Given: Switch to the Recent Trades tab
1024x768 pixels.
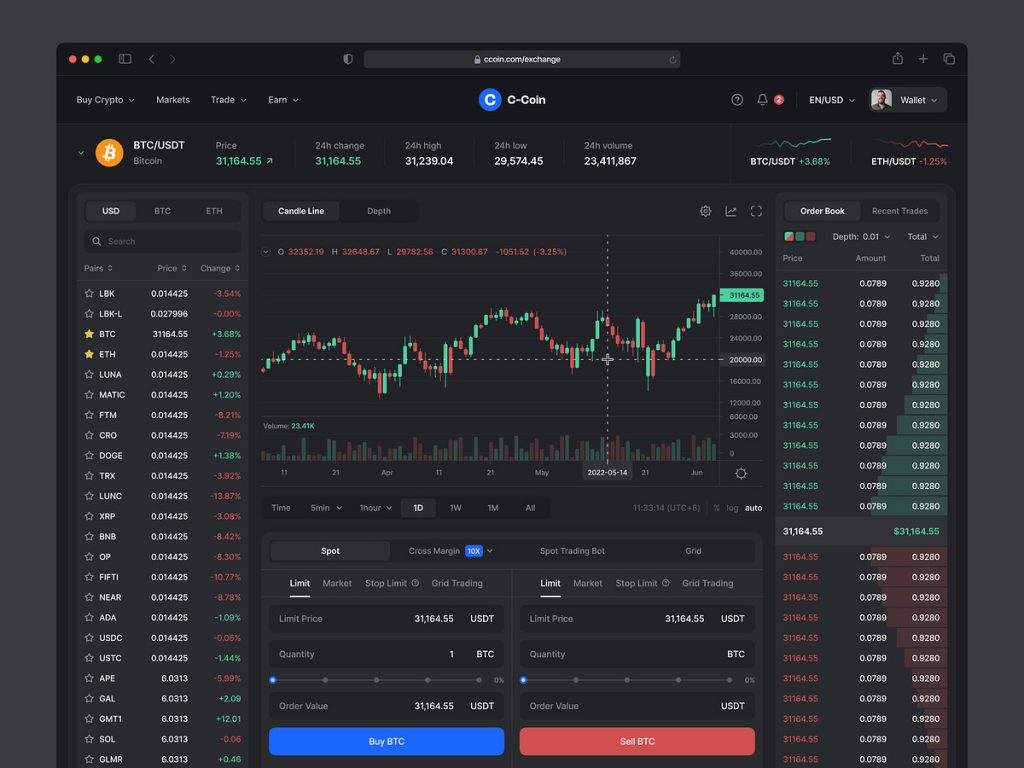Looking at the screenshot, I should click(x=899, y=211).
